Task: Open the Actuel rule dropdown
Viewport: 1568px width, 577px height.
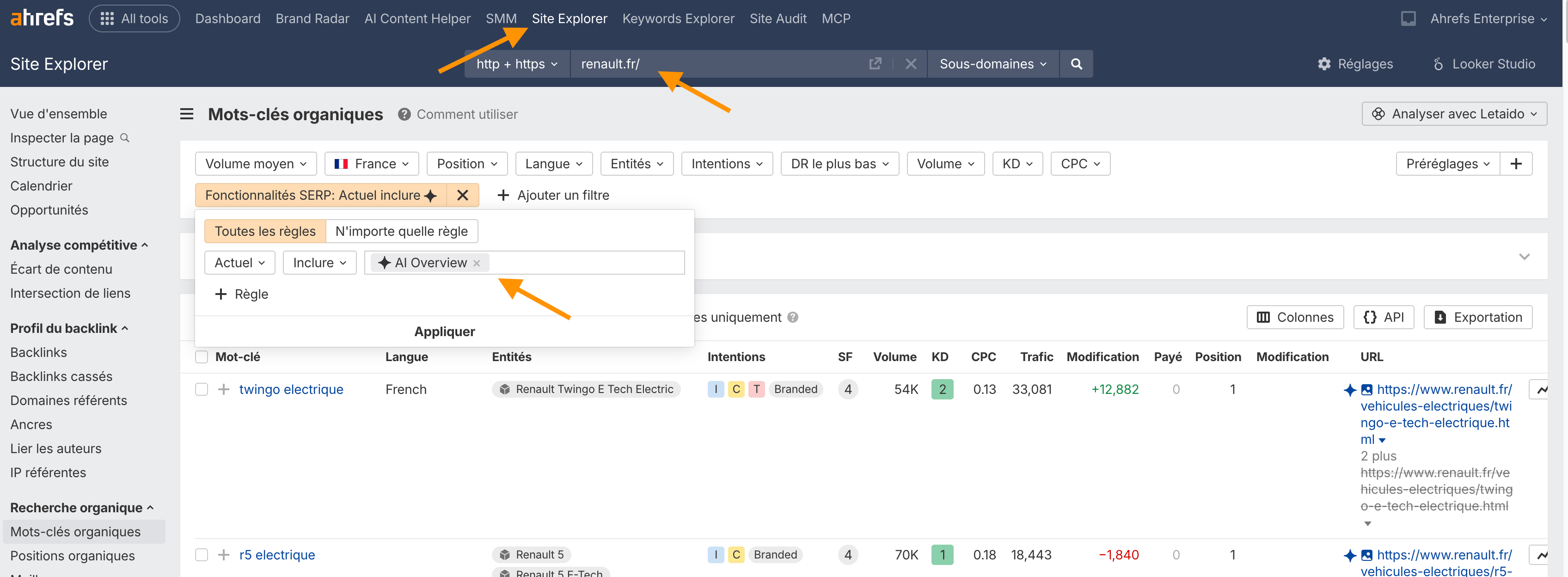Action: 240,263
